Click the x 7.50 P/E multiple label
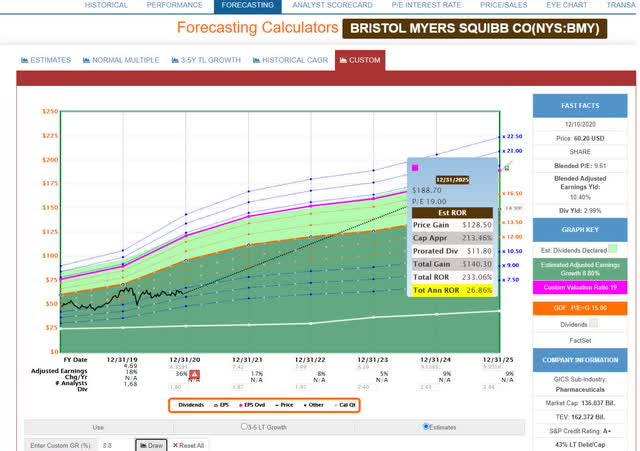 click(x=511, y=280)
